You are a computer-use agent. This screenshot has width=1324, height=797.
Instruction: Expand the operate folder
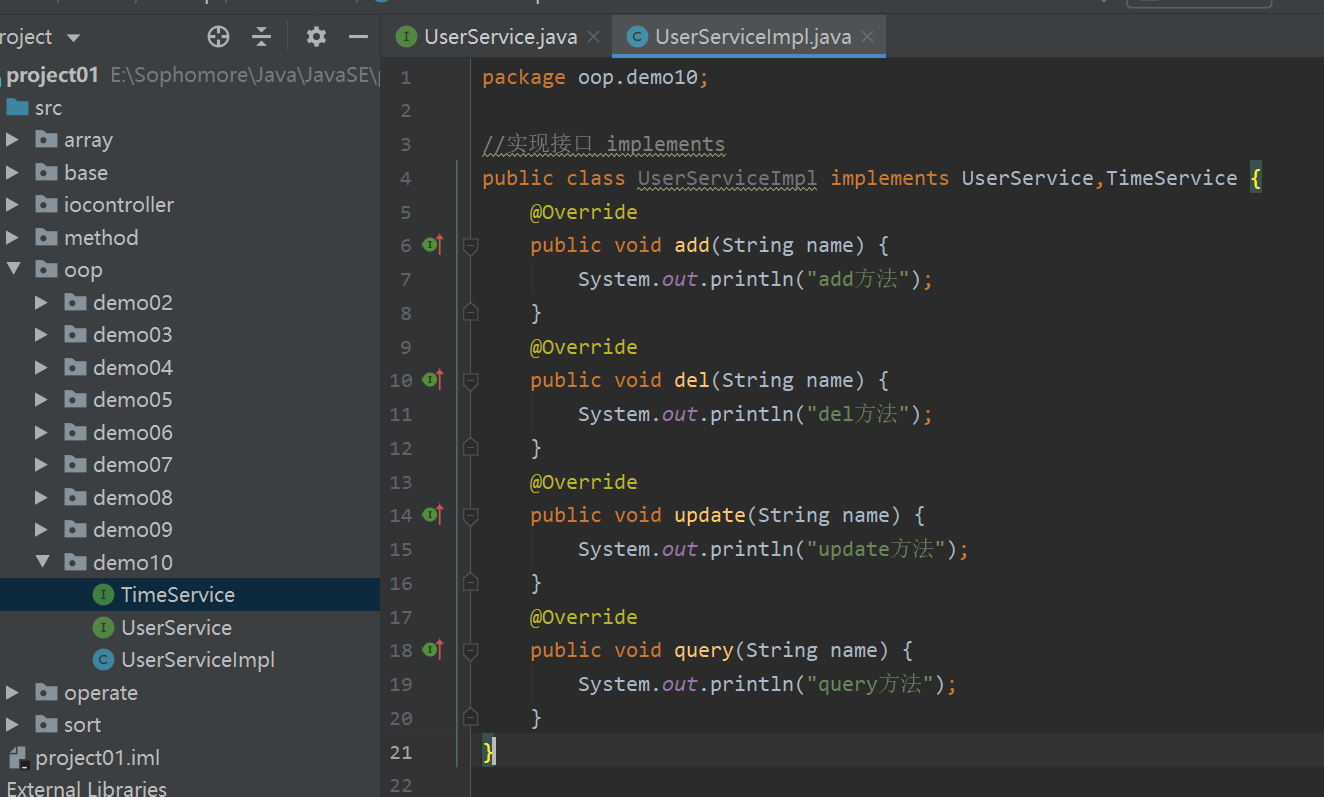(12, 692)
